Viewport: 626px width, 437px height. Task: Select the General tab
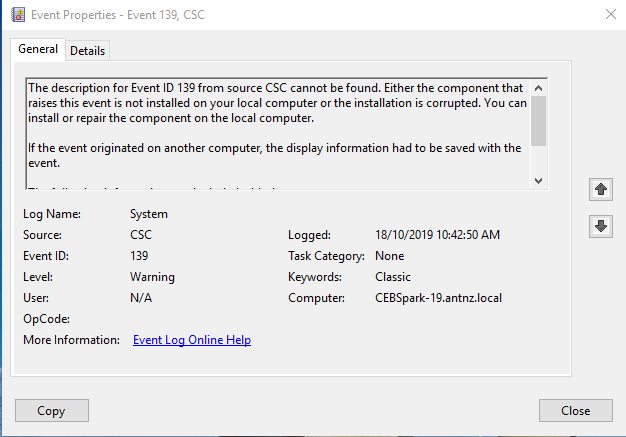tap(38, 50)
